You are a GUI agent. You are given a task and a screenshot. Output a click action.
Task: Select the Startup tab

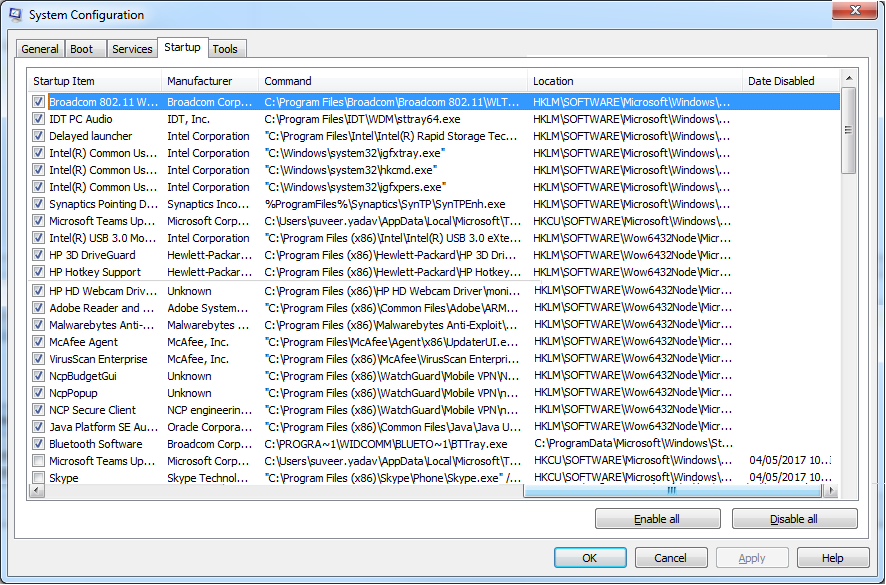(x=182, y=47)
